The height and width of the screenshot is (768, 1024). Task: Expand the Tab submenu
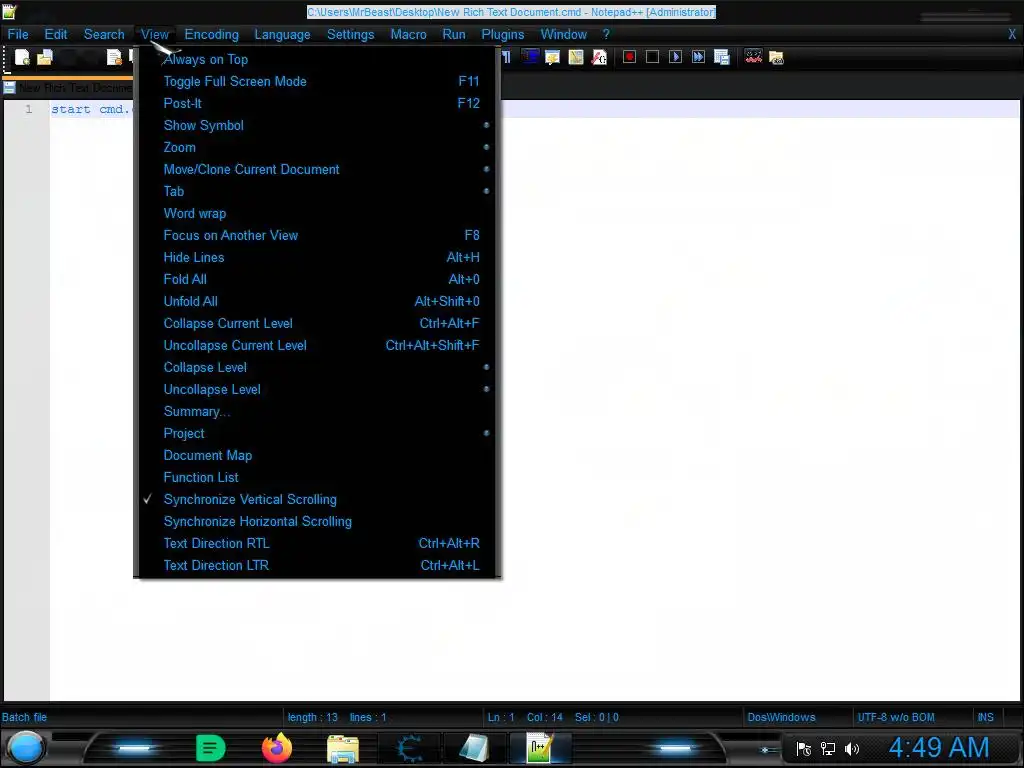(x=317, y=191)
